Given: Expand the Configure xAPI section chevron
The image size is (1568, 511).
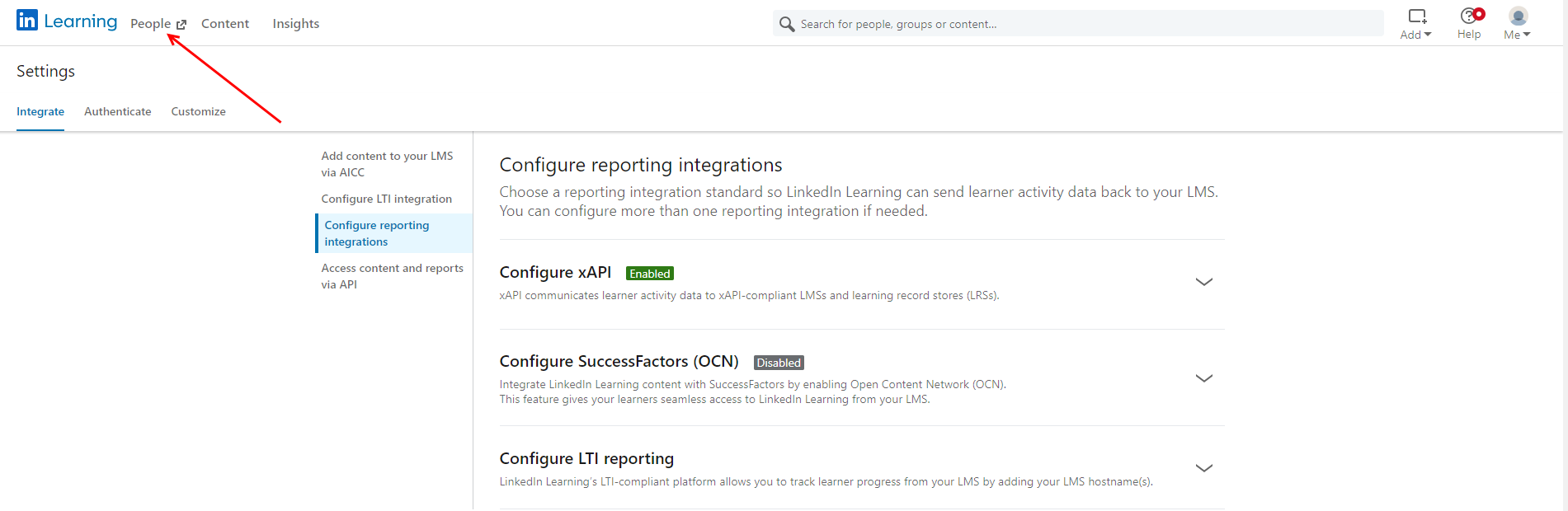Looking at the screenshot, I should [1204, 282].
